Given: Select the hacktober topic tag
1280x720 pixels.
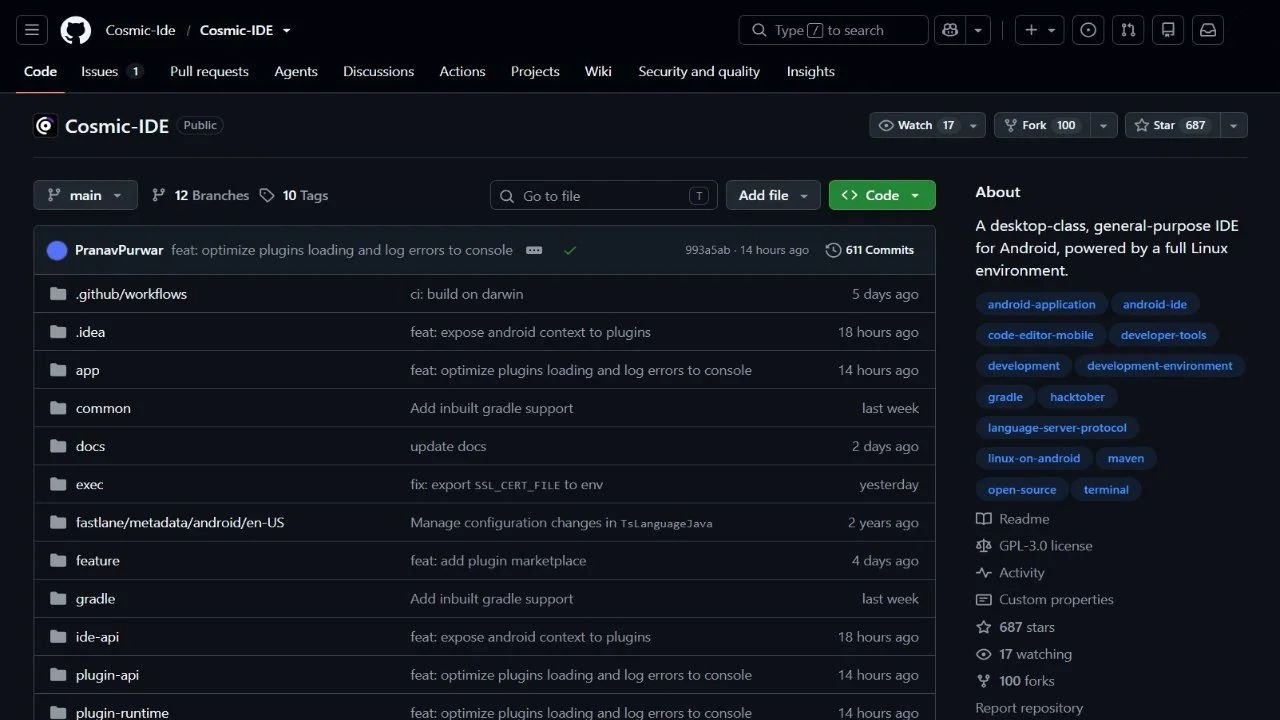Looking at the screenshot, I should pyautogui.click(x=1077, y=397).
